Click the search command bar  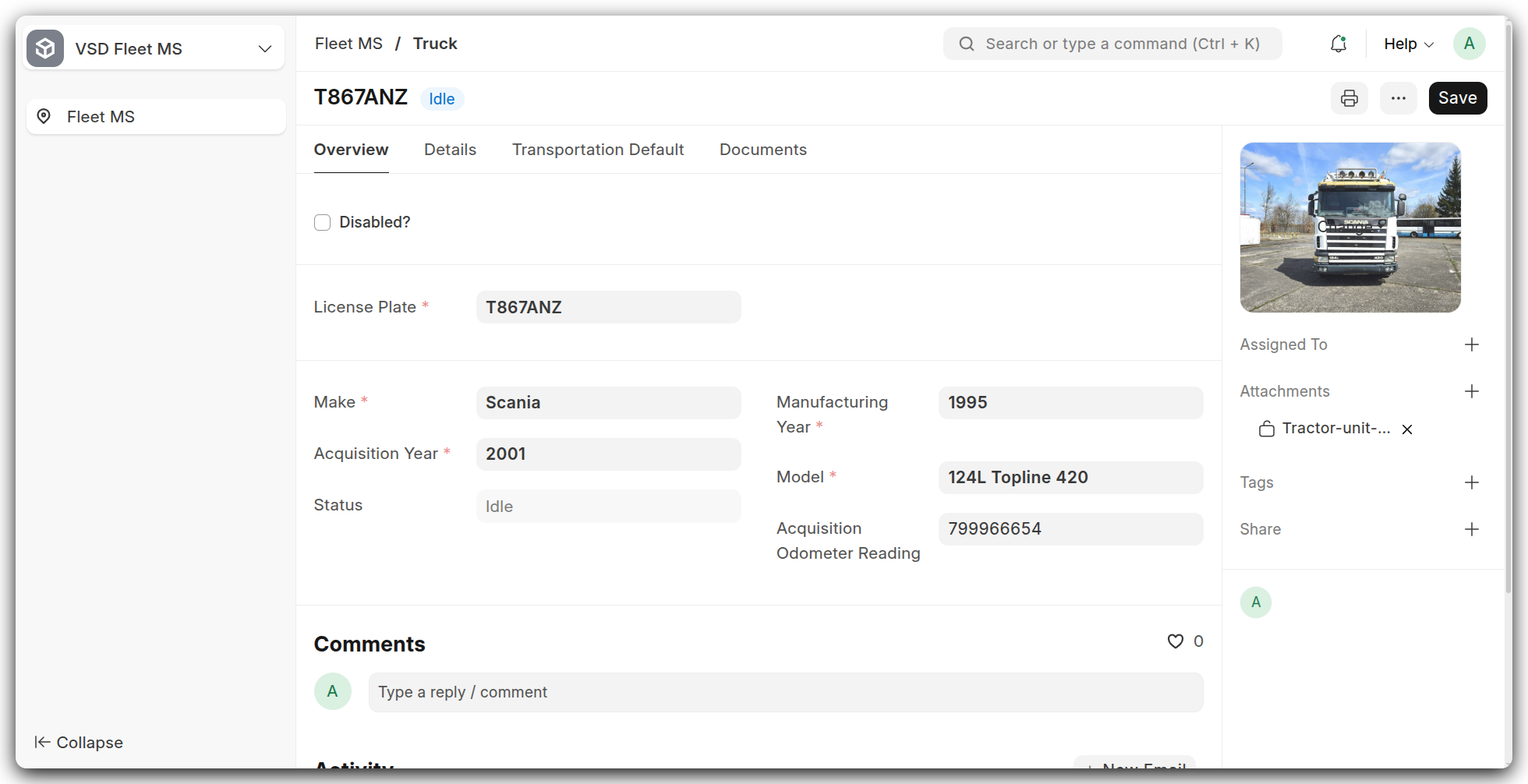[x=1112, y=44]
